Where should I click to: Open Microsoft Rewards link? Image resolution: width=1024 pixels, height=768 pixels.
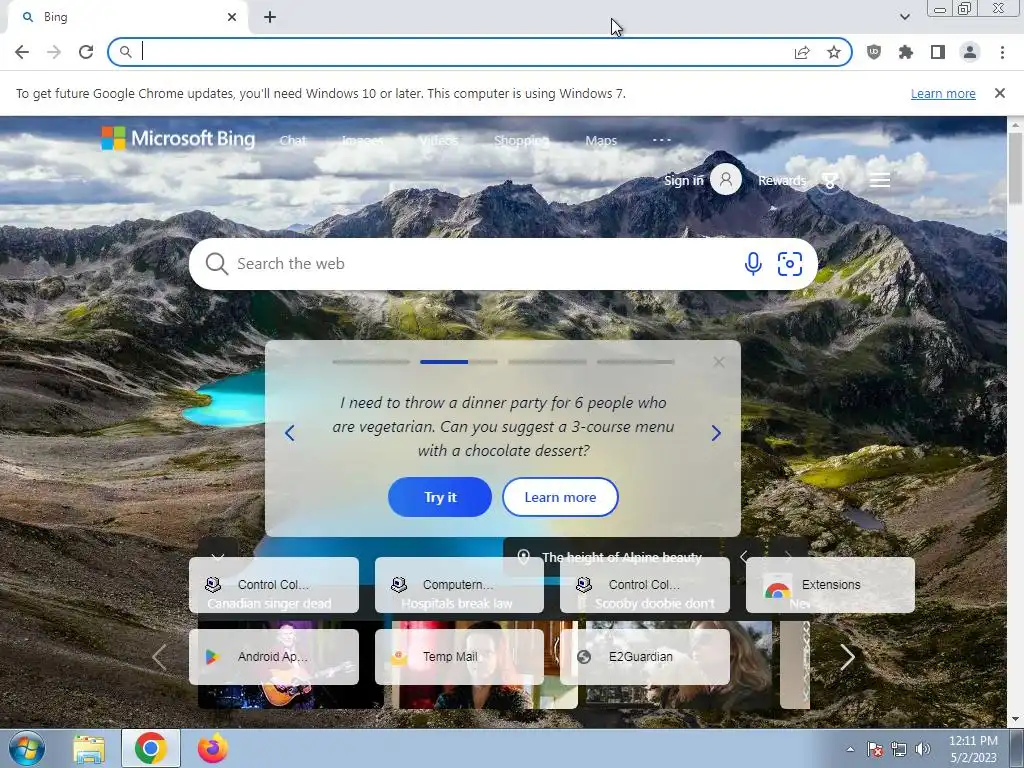(782, 180)
